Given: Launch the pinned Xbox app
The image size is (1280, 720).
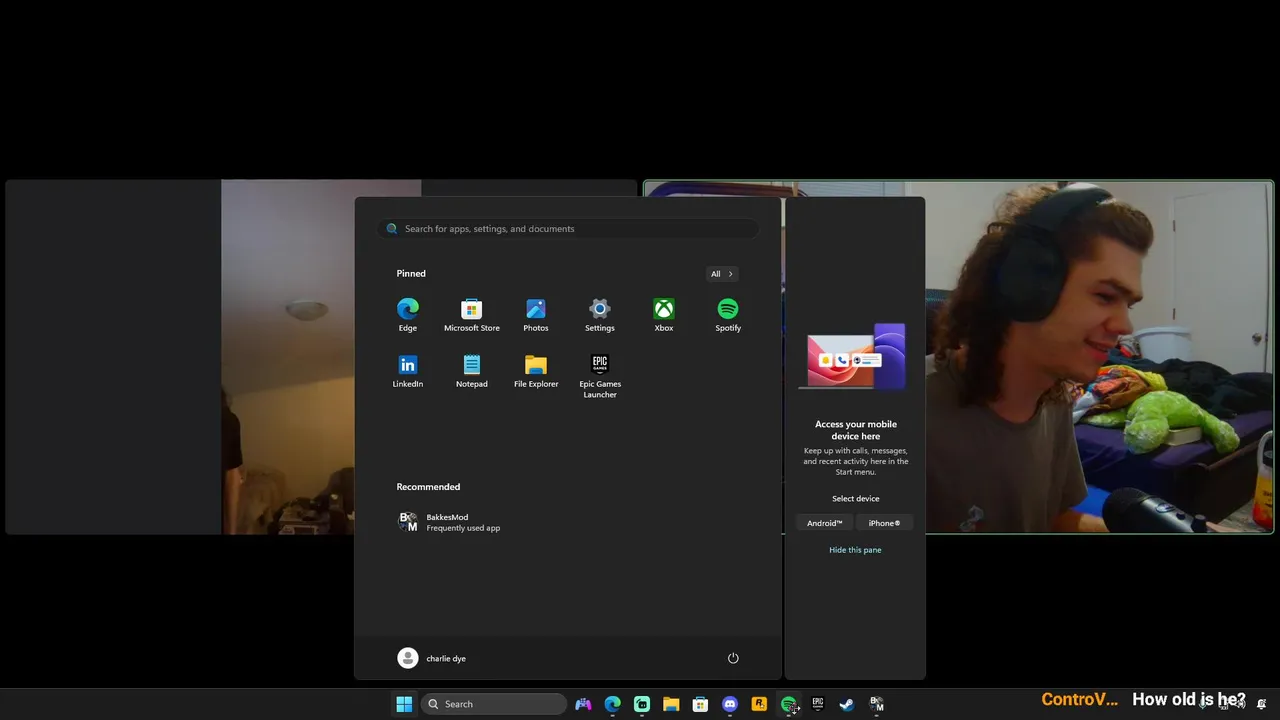Looking at the screenshot, I should (x=664, y=315).
